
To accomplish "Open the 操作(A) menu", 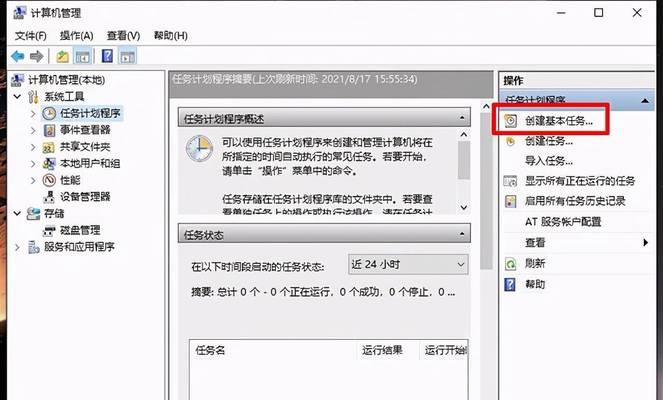I will point(76,36).
